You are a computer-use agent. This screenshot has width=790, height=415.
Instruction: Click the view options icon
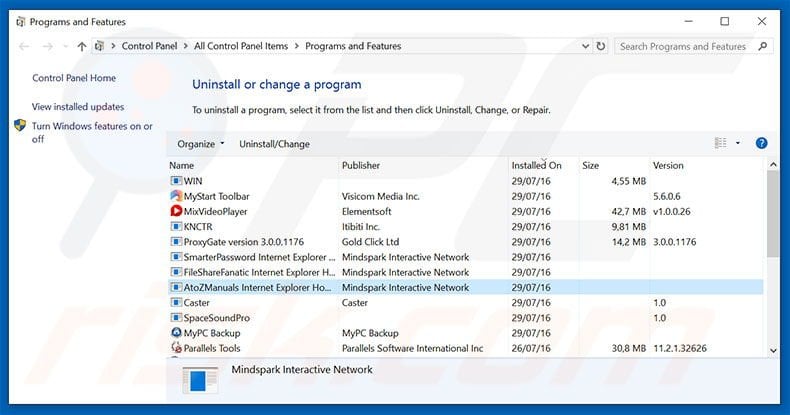point(721,144)
